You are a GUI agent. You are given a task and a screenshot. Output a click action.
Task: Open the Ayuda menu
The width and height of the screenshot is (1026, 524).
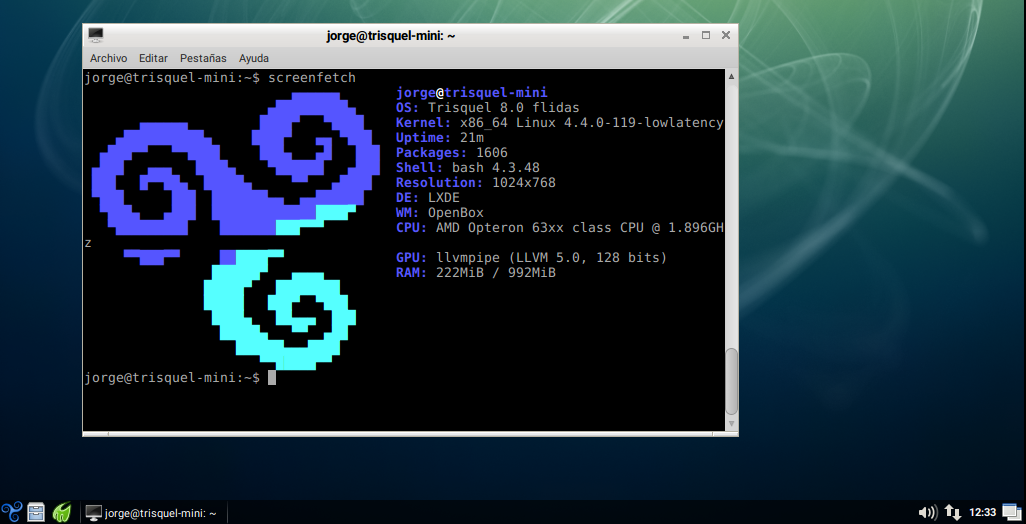[254, 59]
